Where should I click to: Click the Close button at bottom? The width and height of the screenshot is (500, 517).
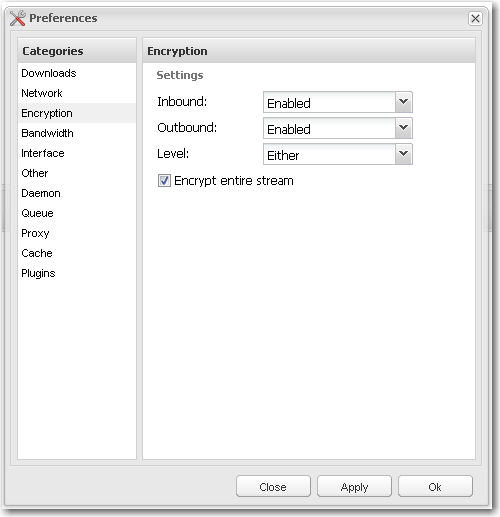[273, 487]
